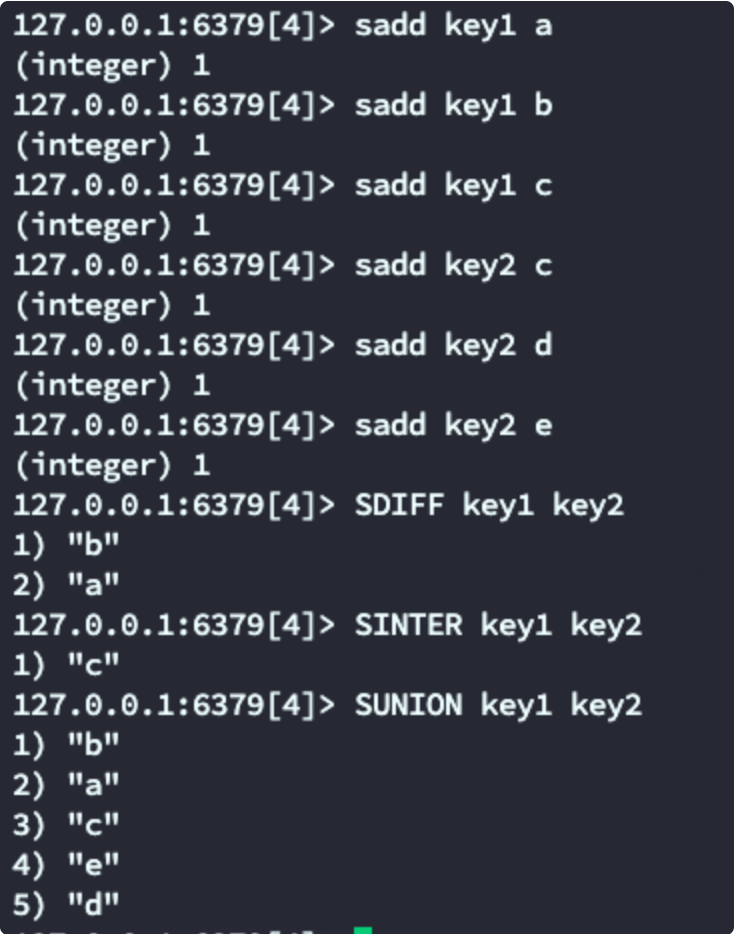The image size is (734, 934).
Task: Click the 'sadd key1 b' command text
Action: pos(453,106)
